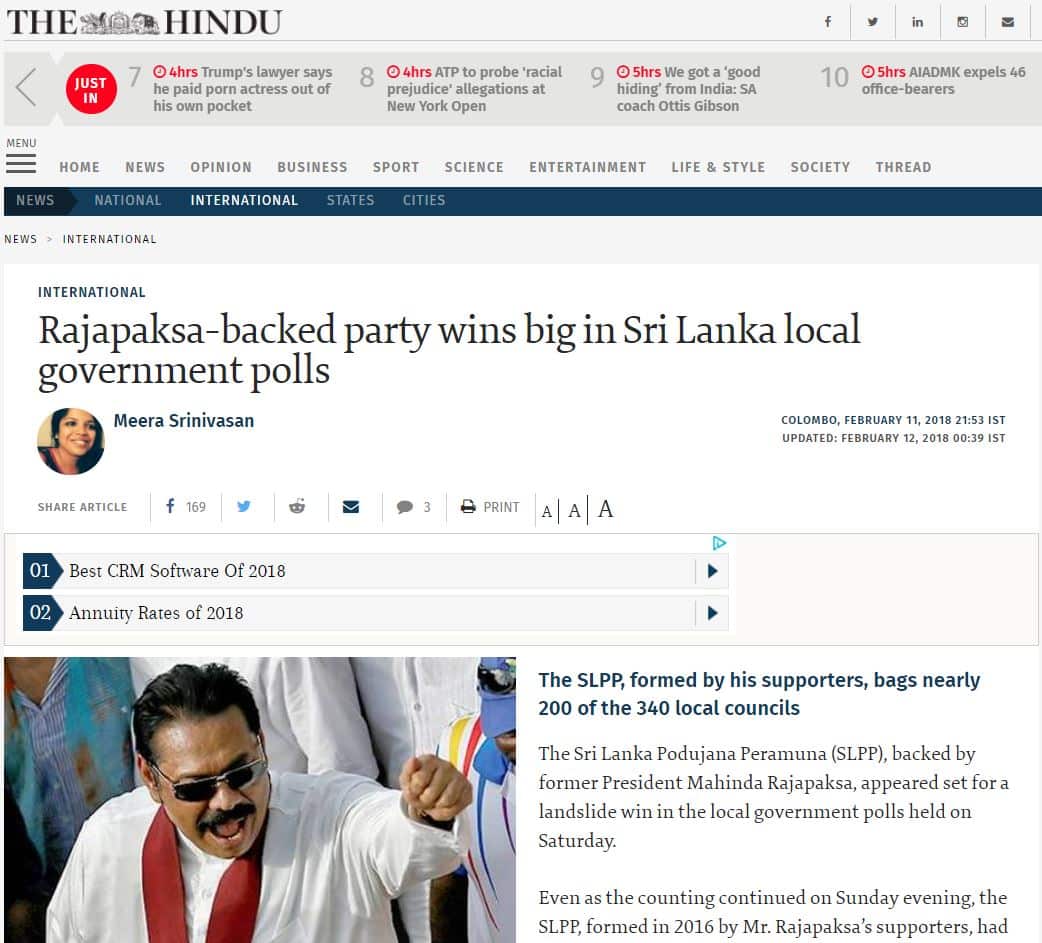Click the header email newsletter envelope icon
The image size is (1042, 943).
click(1007, 22)
